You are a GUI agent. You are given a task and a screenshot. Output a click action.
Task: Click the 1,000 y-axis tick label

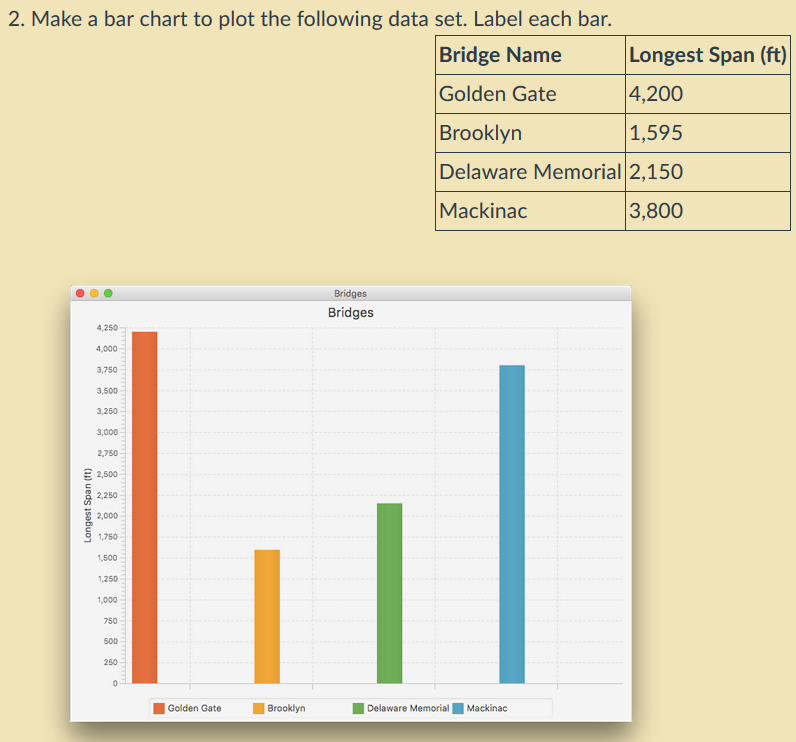click(107, 599)
